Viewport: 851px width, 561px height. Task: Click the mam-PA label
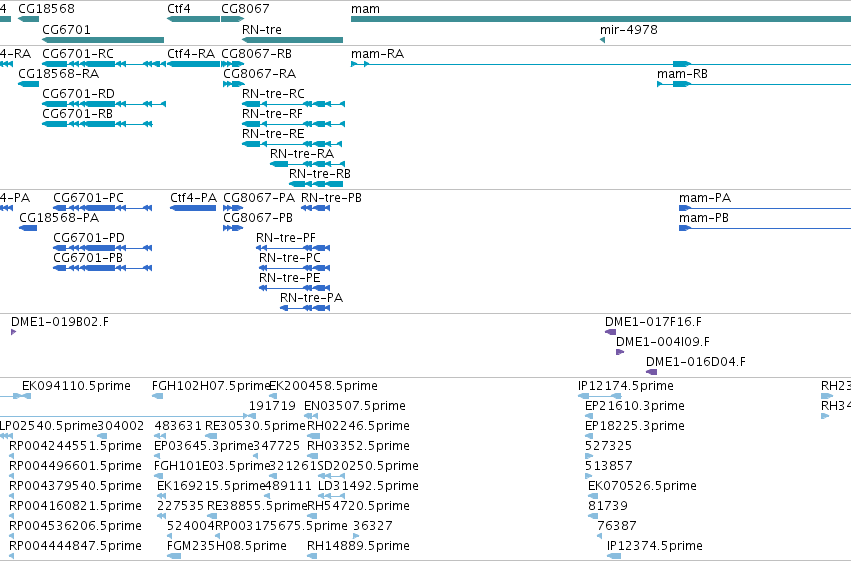click(x=705, y=198)
